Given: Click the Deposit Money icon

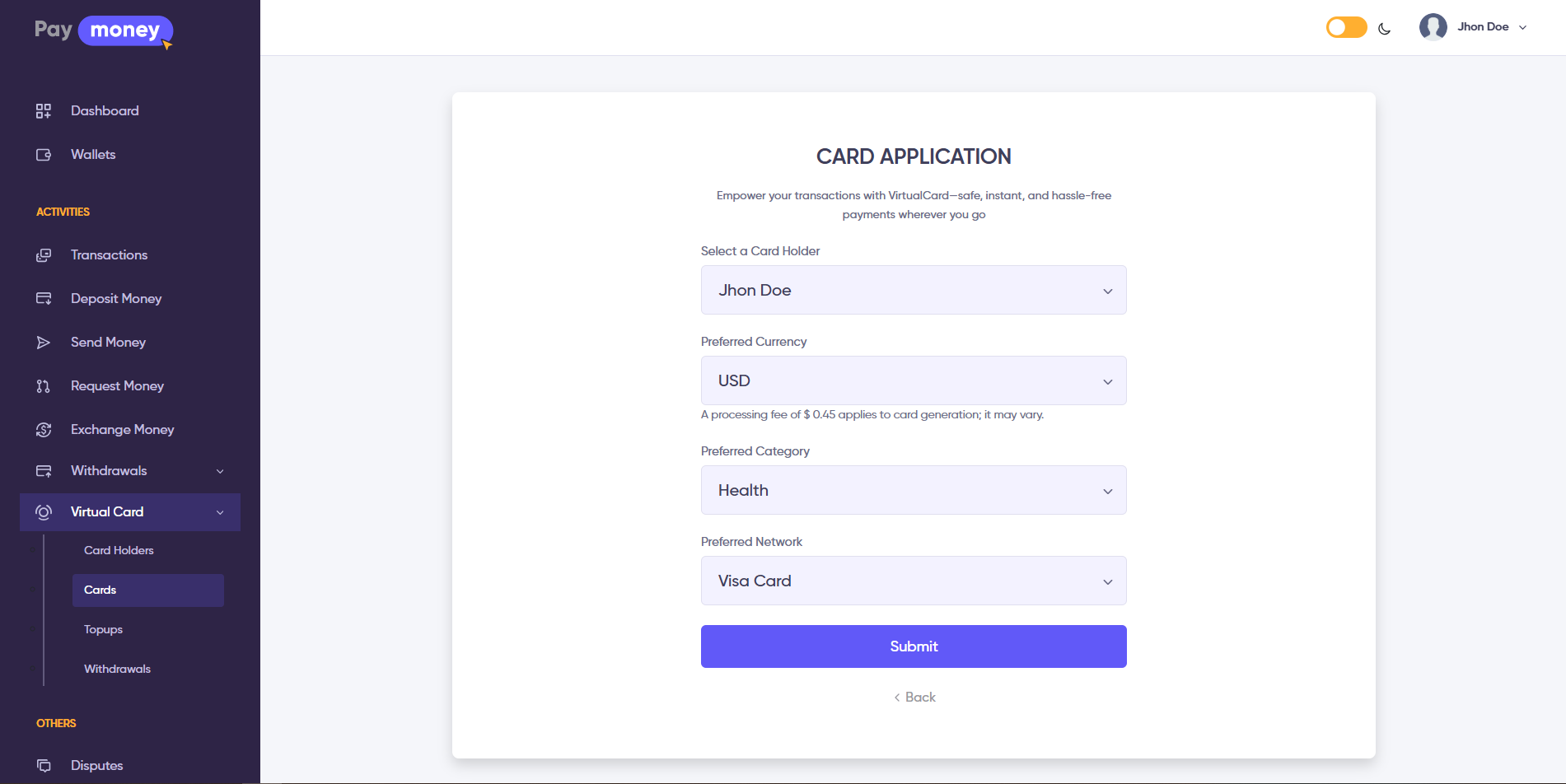Looking at the screenshot, I should 44,299.
